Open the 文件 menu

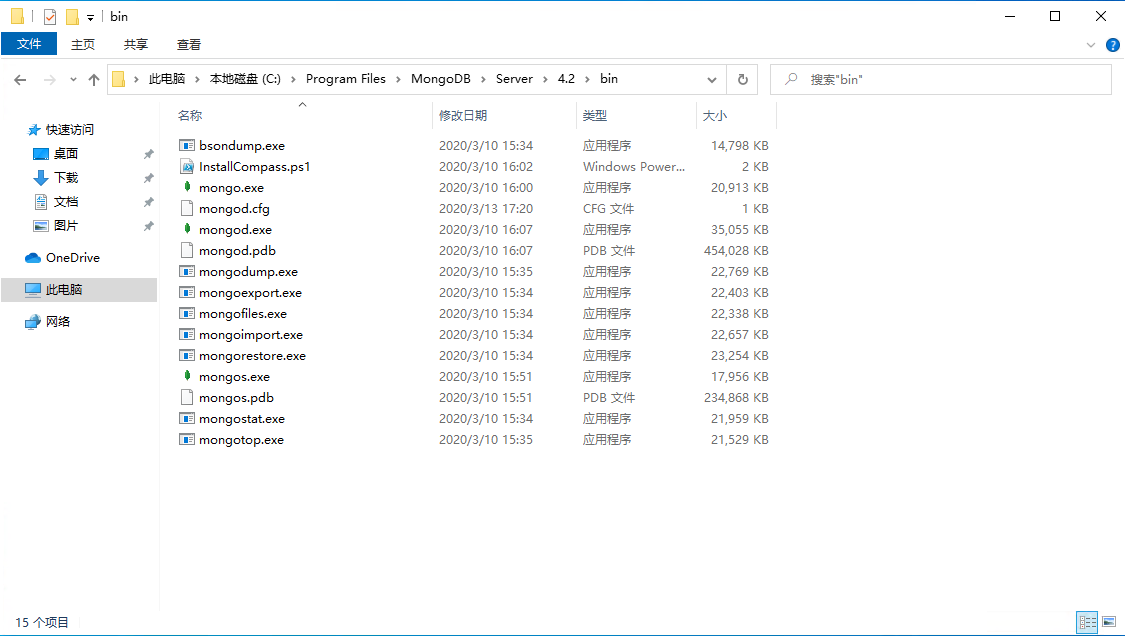pos(29,45)
